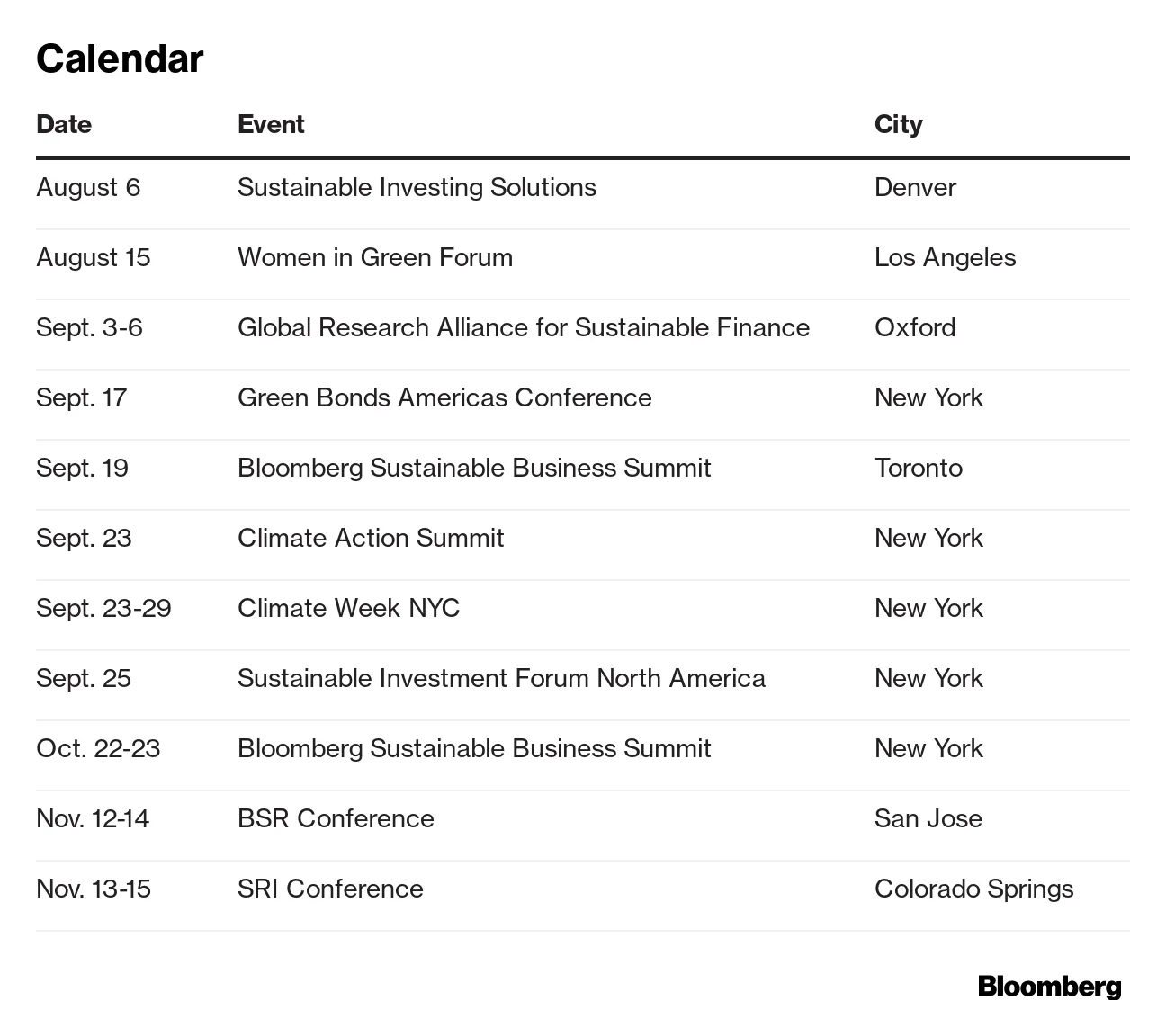Select the Toronto city cell
This screenshot has width=1166, height=1036.
(918, 468)
